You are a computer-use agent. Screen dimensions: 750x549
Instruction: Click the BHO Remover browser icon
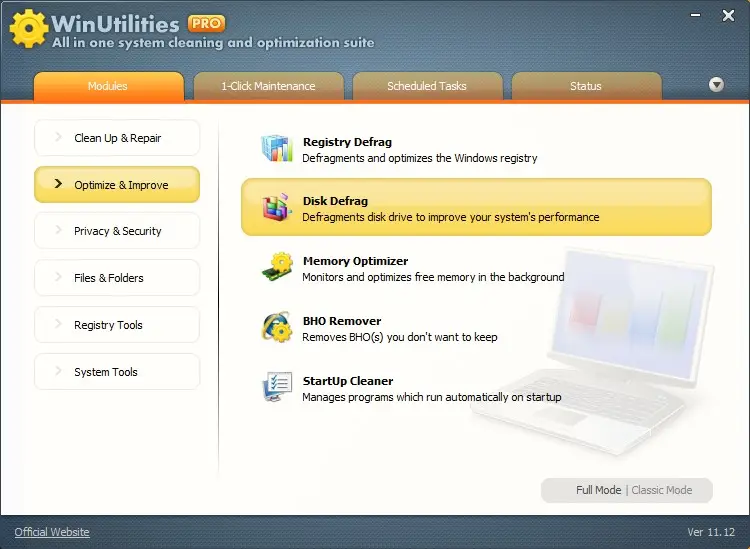click(277, 327)
